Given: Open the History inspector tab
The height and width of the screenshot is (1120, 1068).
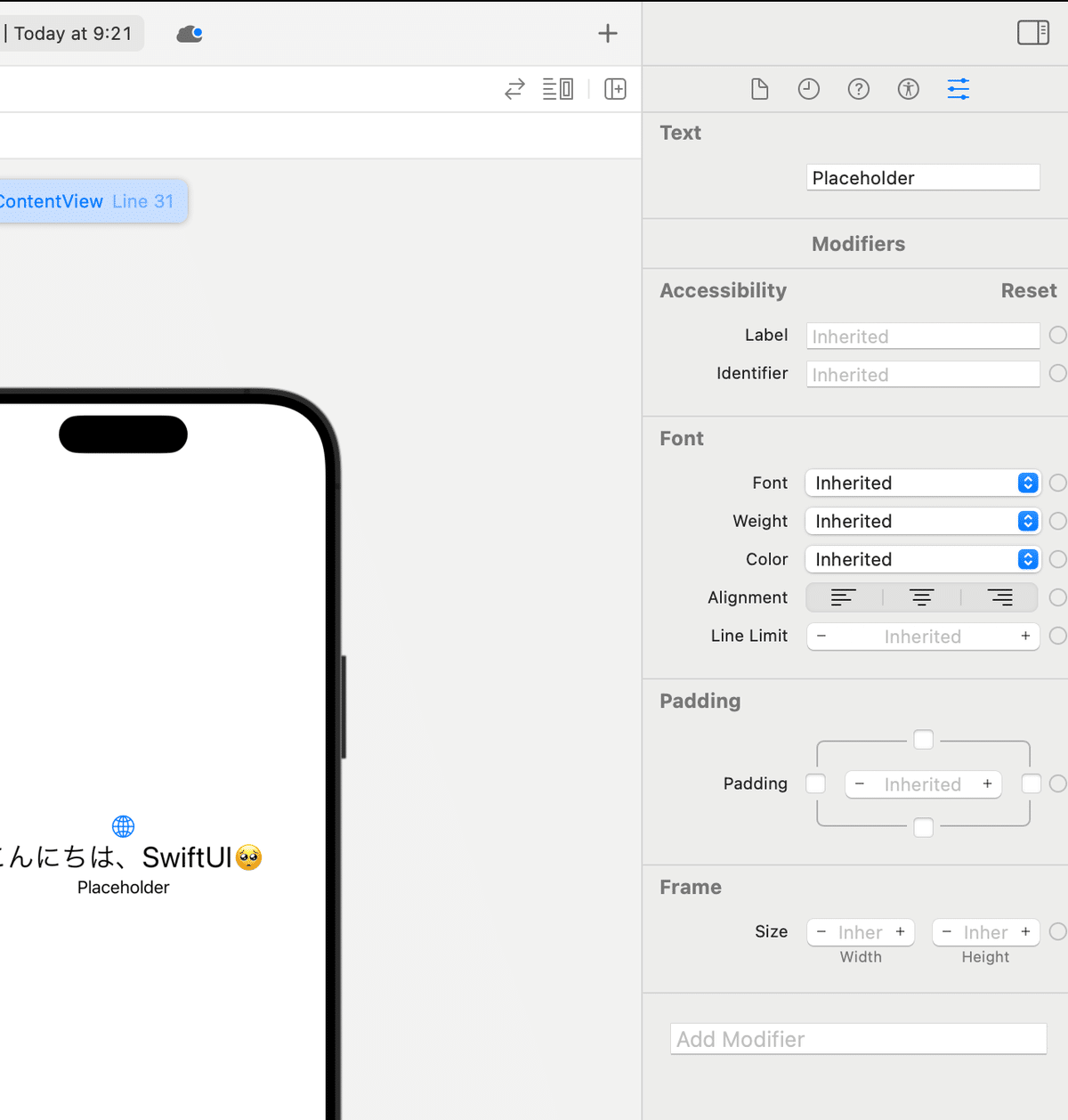Looking at the screenshot, I should (x=809, y=89).
